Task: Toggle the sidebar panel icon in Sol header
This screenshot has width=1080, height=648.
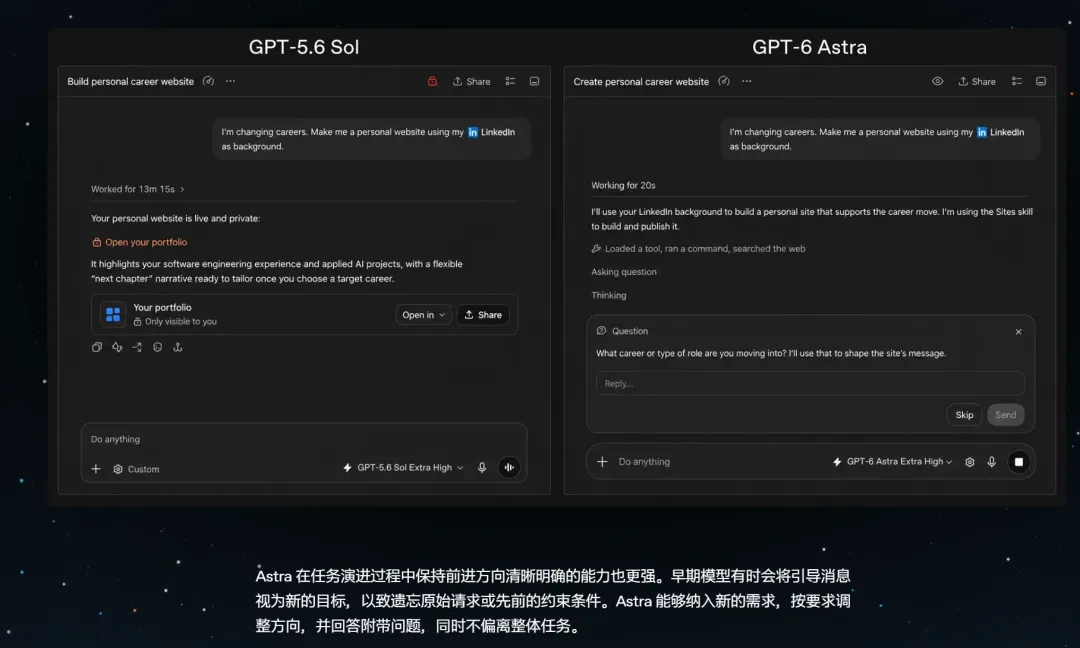Action: 534,81
